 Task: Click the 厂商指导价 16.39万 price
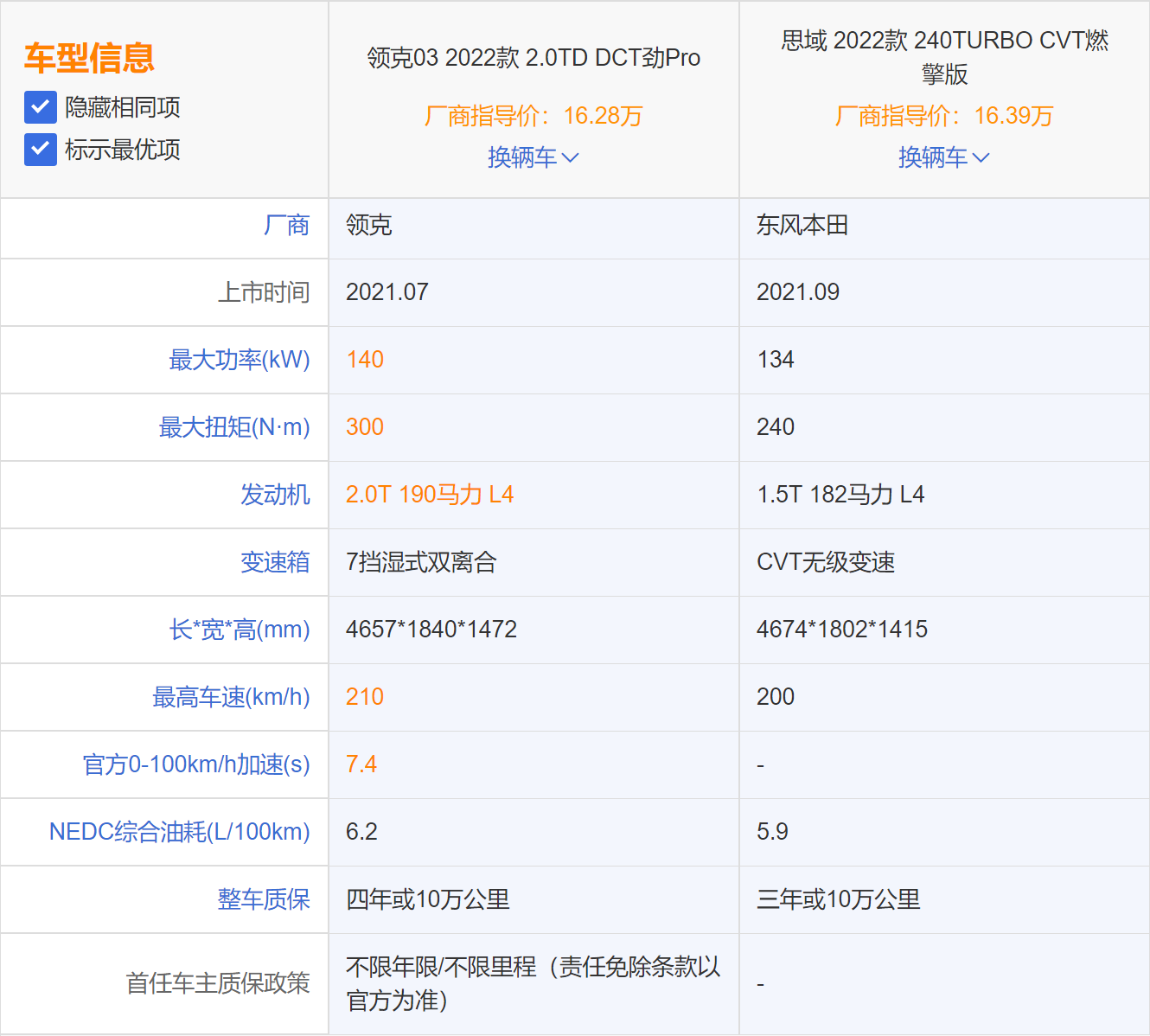[x=944, y=116]
